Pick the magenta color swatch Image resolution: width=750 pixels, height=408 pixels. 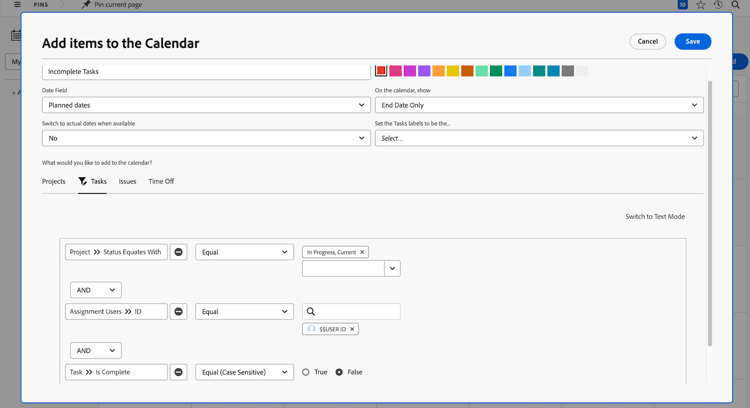tap(409, 71)
